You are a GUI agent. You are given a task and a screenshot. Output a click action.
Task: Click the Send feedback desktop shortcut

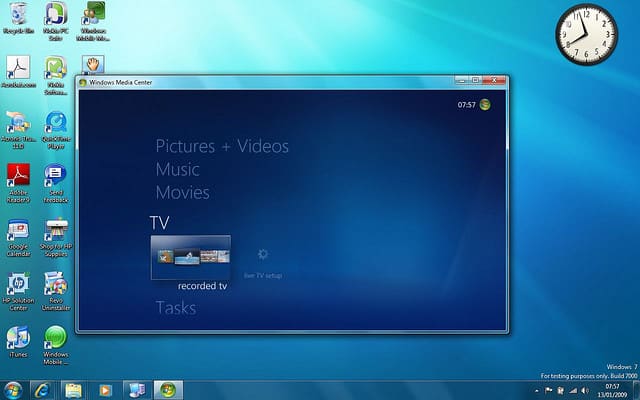pos(56,176)
